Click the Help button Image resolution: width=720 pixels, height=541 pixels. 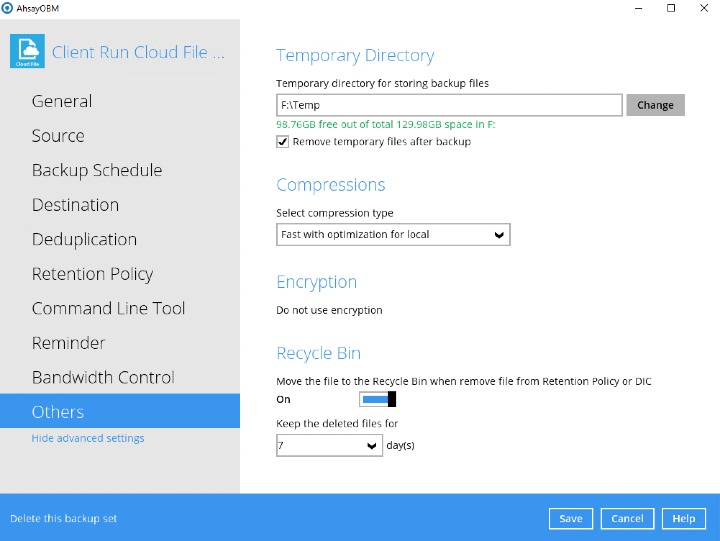(683, 519)
